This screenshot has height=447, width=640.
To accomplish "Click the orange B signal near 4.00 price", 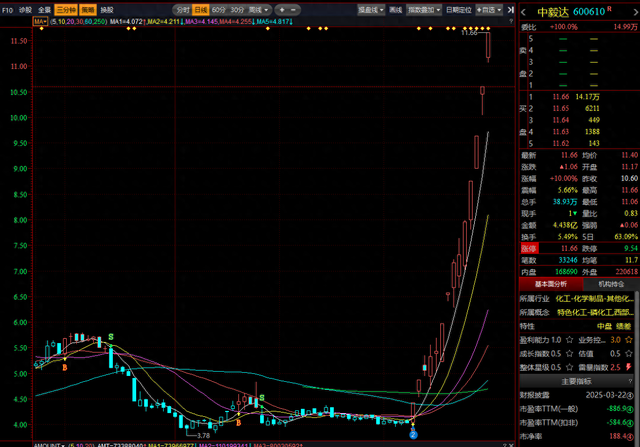I will [238, 423].
